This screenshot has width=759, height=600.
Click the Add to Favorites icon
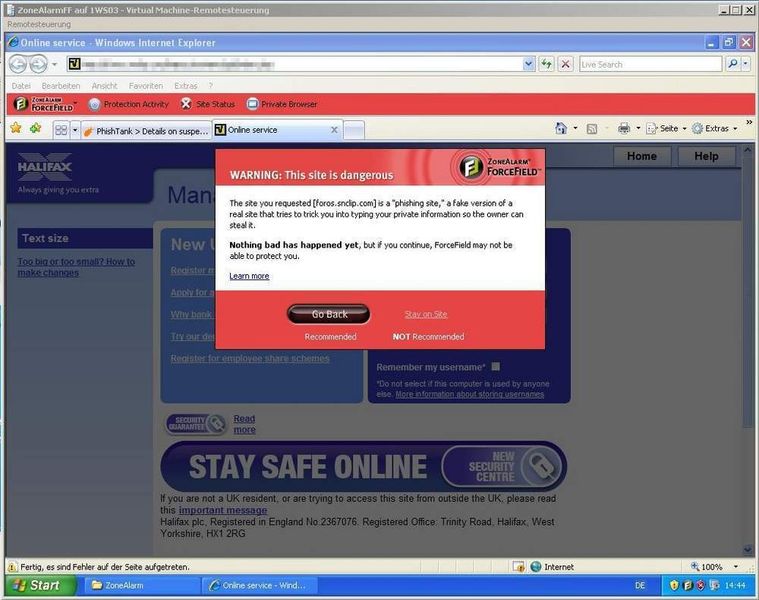point(35,128)
